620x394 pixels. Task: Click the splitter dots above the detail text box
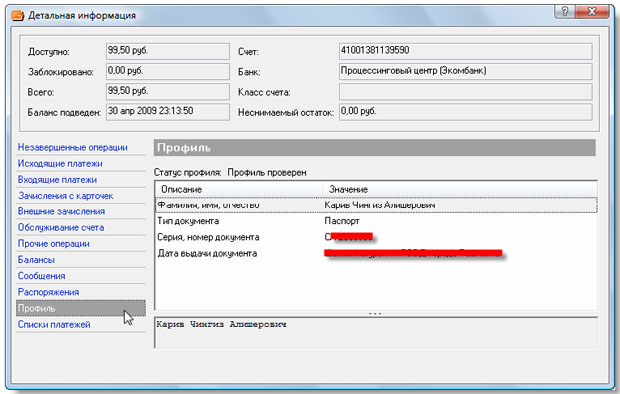click(x=375, y=314)
